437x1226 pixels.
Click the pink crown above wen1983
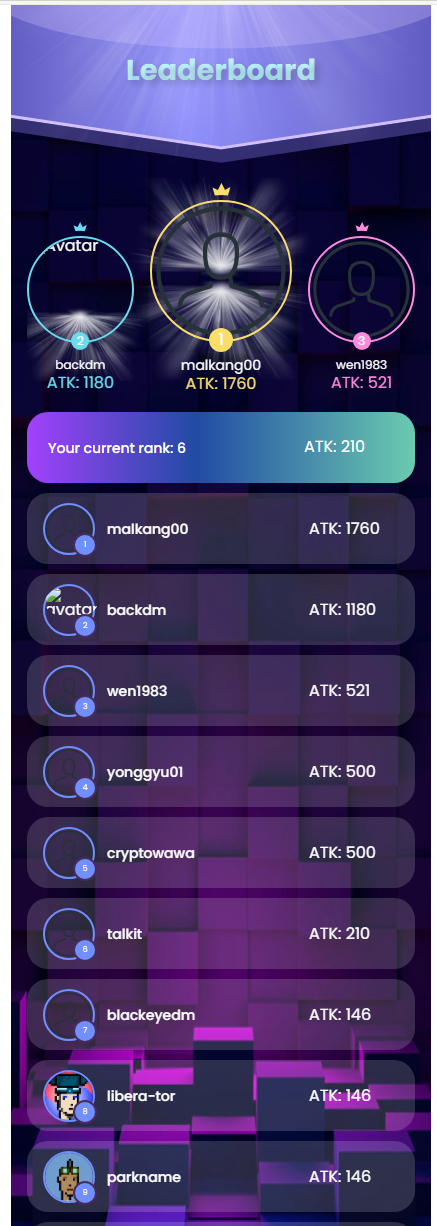pyautogui.click(x=362, y=227)
